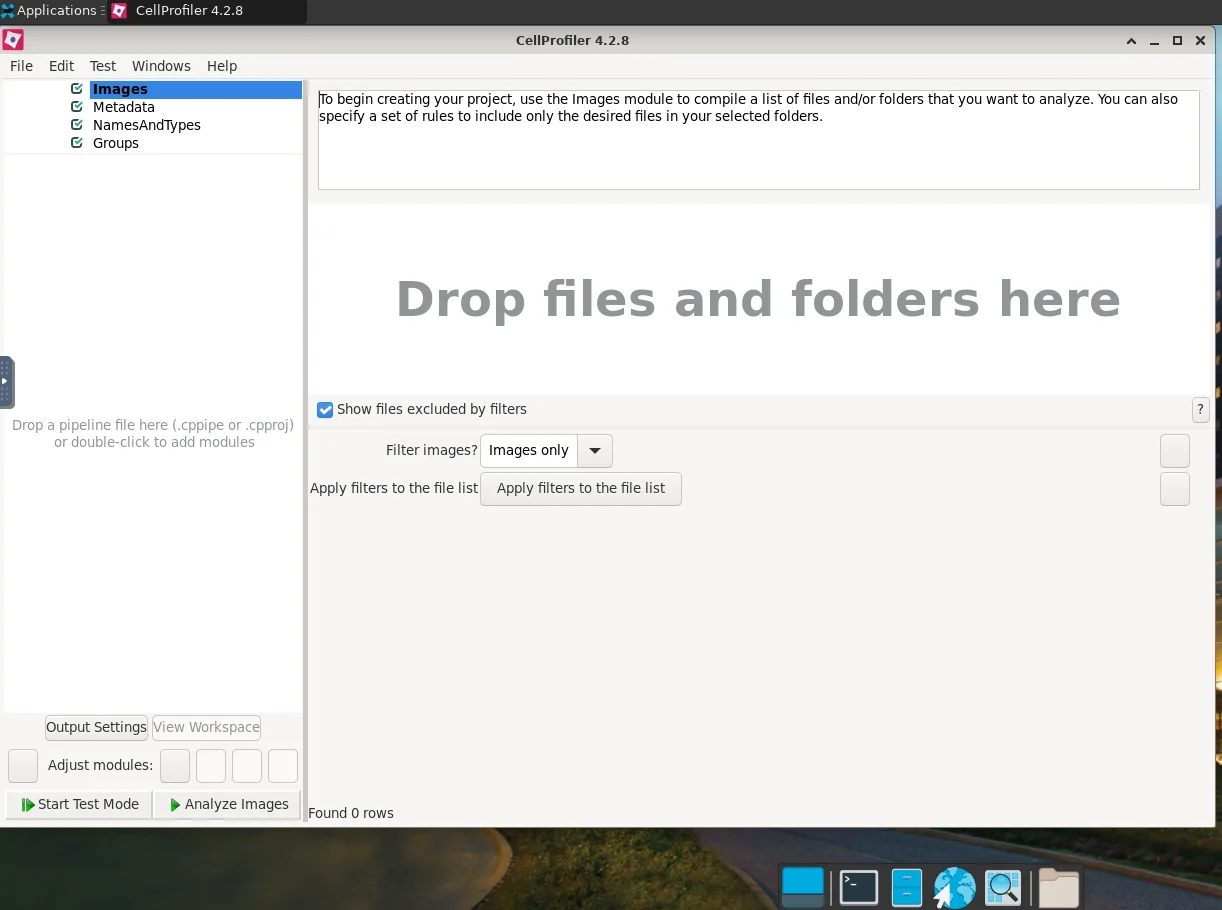
Task: Open the File menu
Action: click(x=21, y=66)
